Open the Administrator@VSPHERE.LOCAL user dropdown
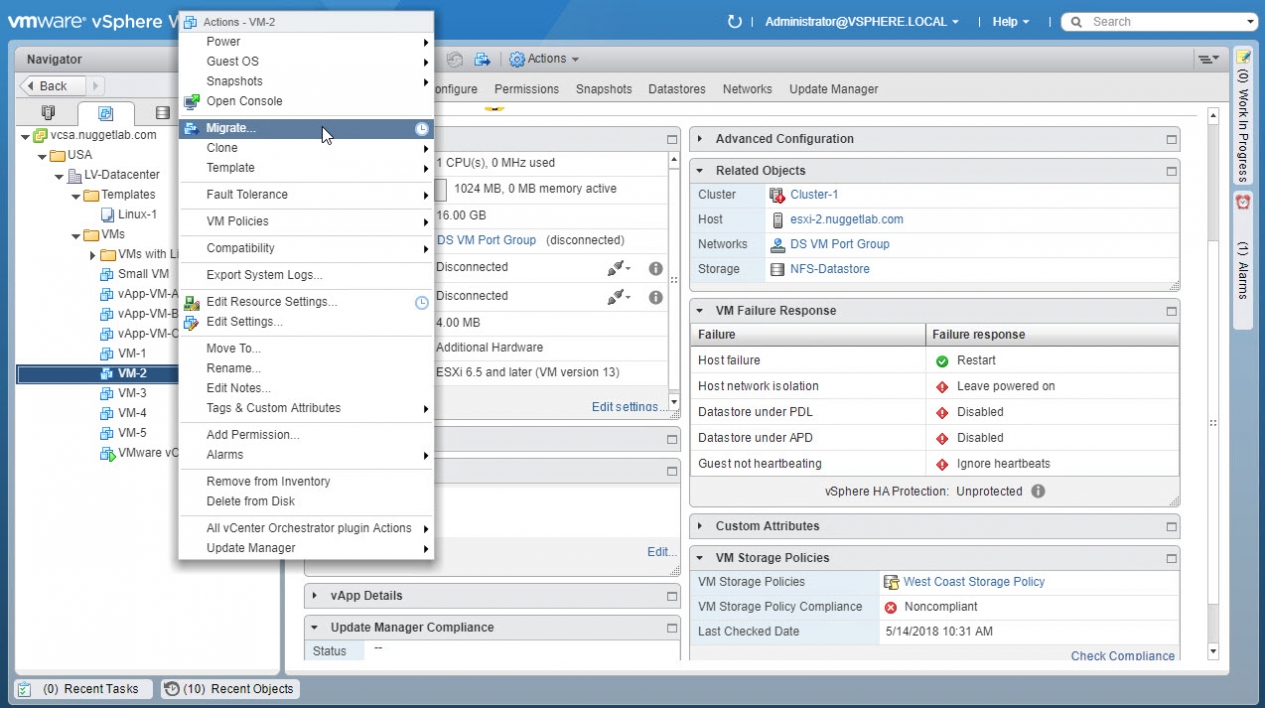The width and height of the screenshot is (1265, 708). click(x=861, y=21)
